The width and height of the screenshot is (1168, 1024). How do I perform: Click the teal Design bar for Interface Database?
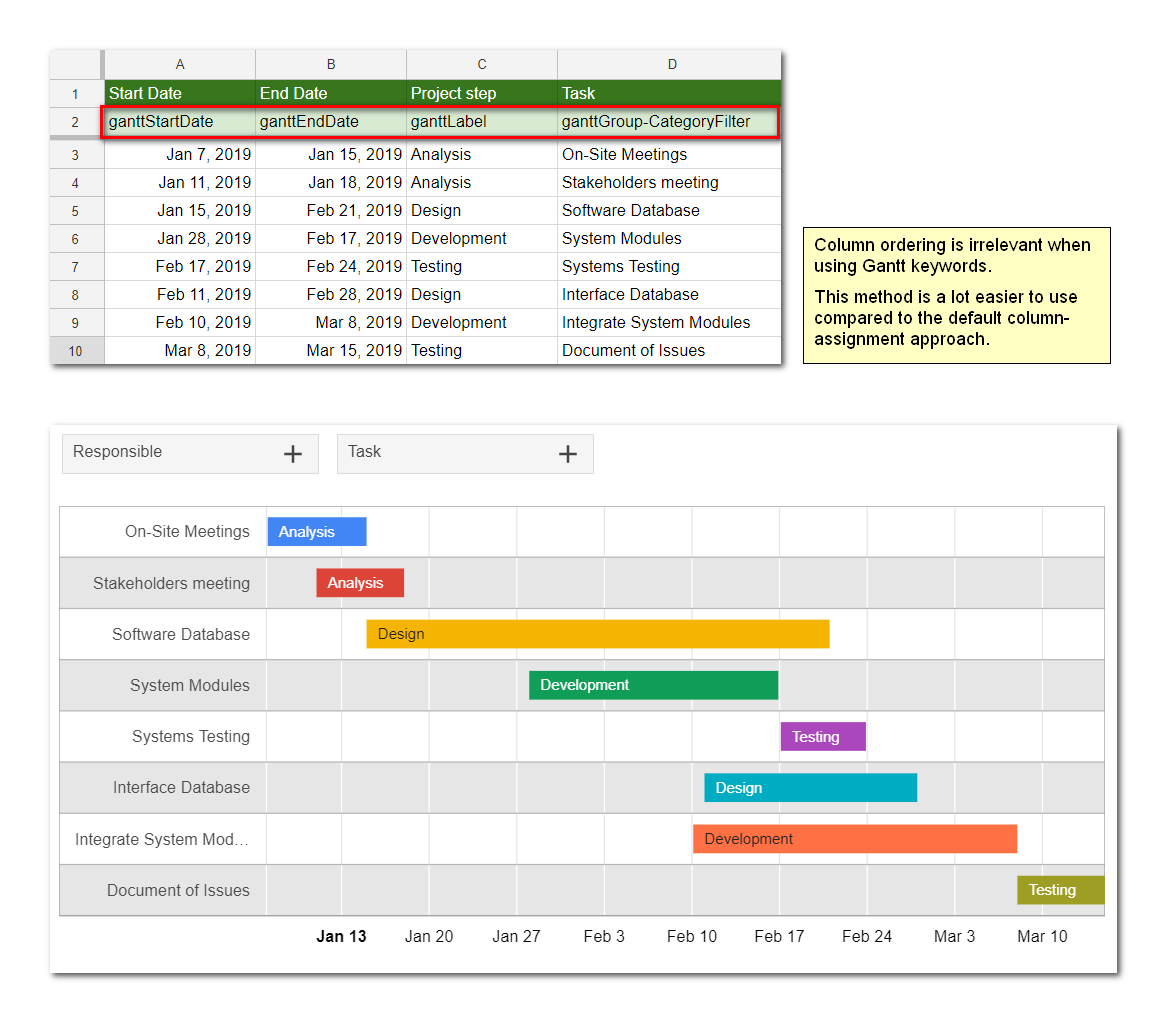coord(810,788)
